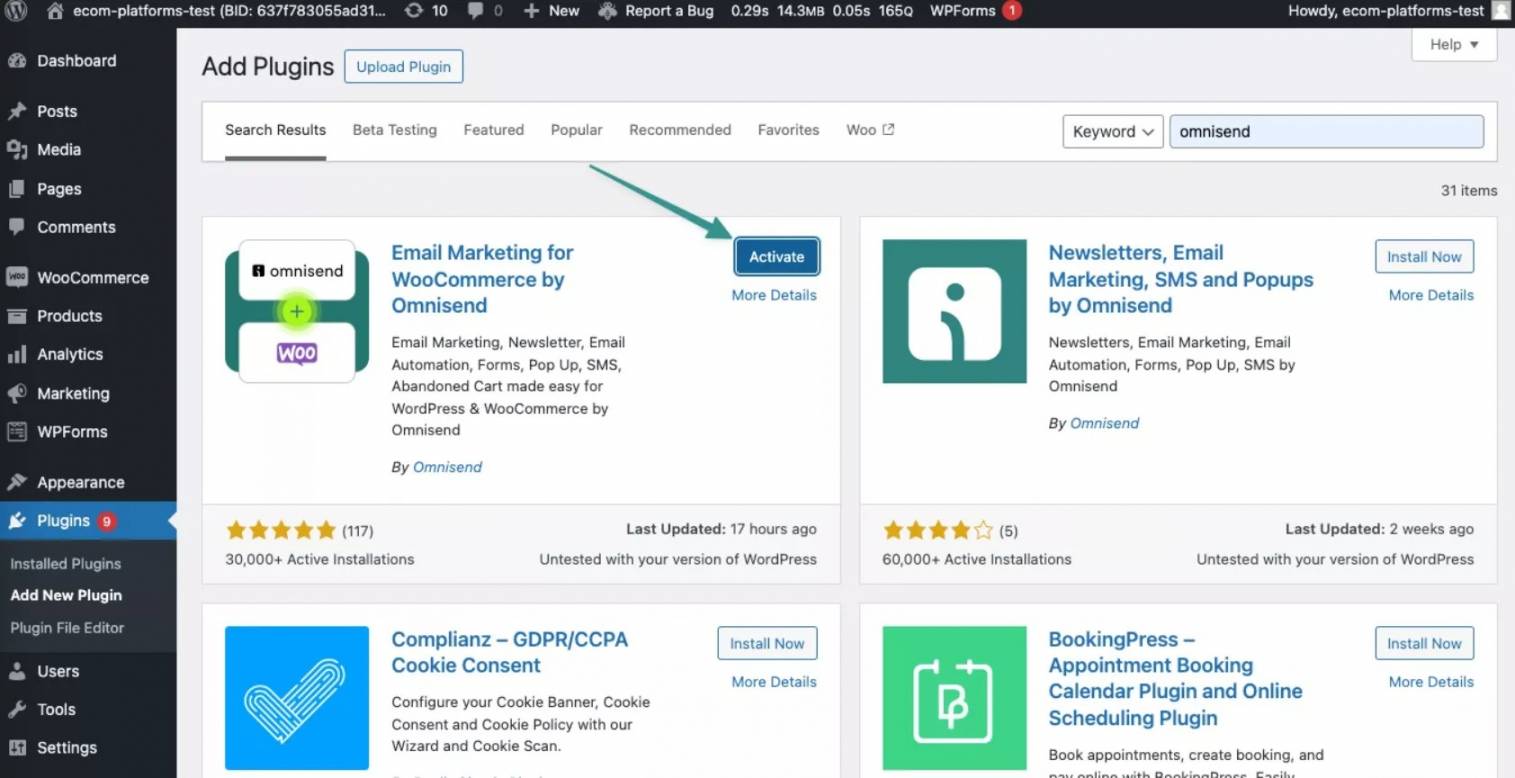Viewport: 1515px width, 778px height.
Task: Click the Omnisend plugin thumbnail
Action: click(x=297, y=310)
